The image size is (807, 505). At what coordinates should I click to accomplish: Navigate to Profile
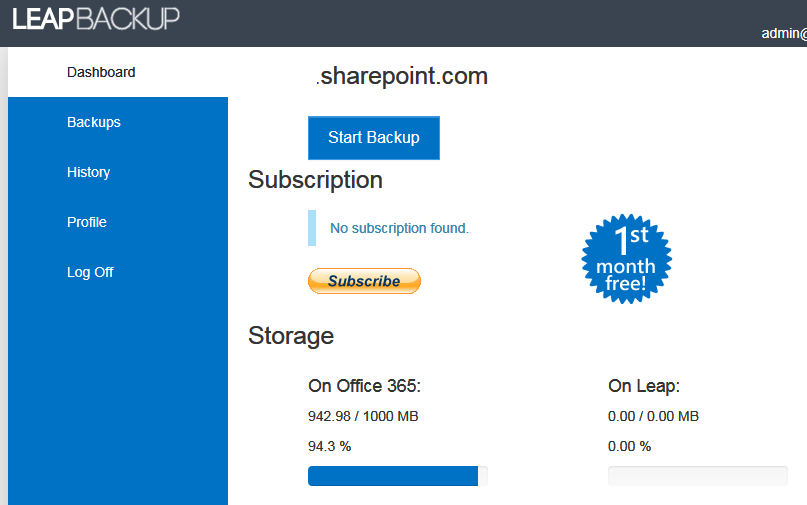point(87,222)
